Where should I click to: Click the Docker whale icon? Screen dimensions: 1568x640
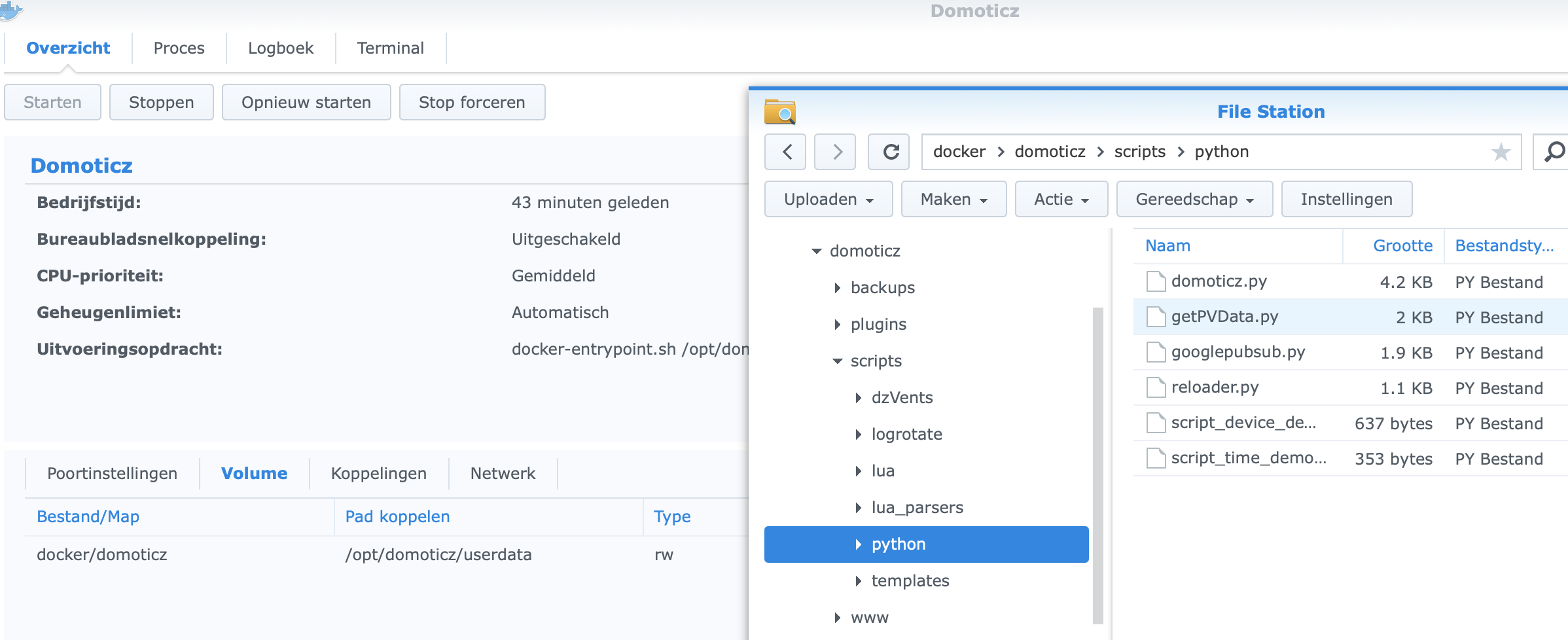[10, 10]
